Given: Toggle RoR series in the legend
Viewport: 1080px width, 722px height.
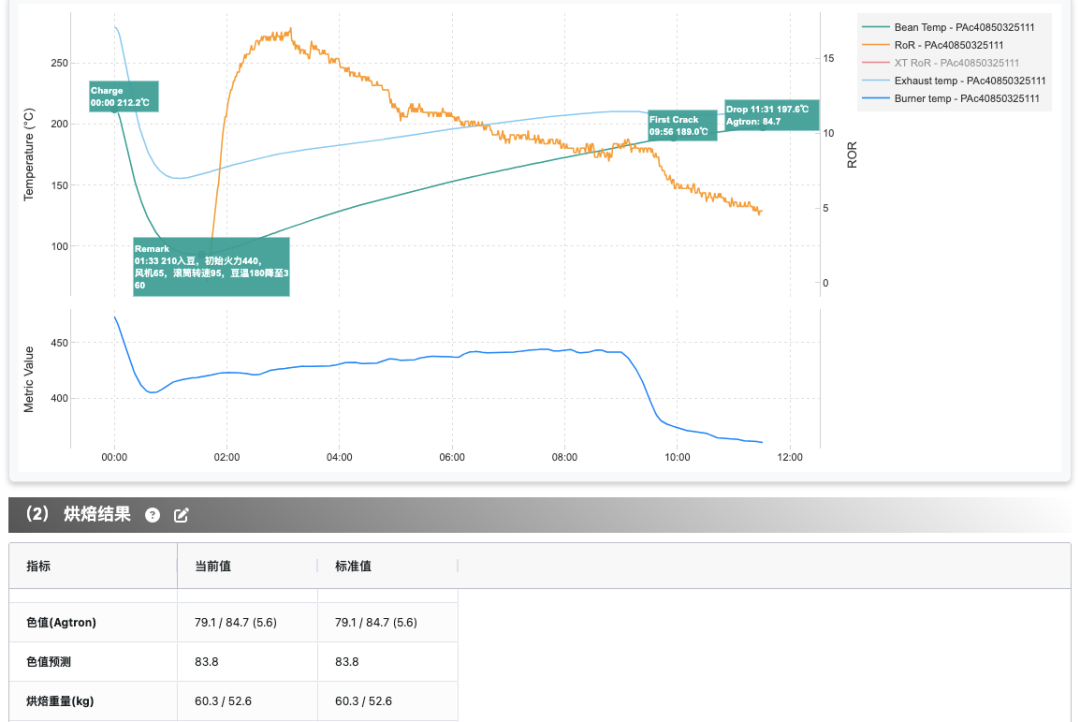Looking at the screenshot, I should (x=933, y=45).
